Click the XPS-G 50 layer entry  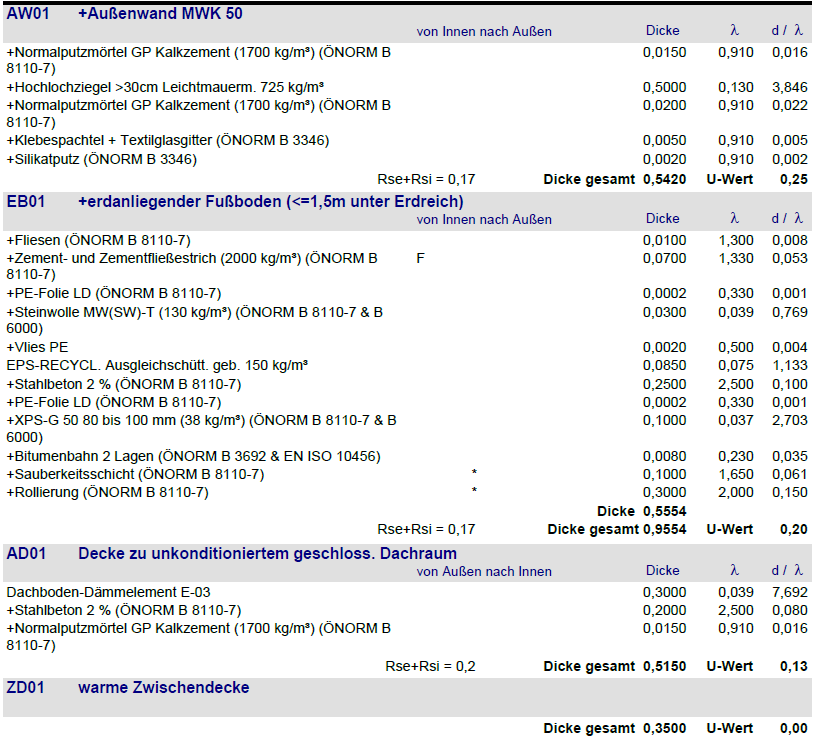pyautogui.click(x=200, y=421)
